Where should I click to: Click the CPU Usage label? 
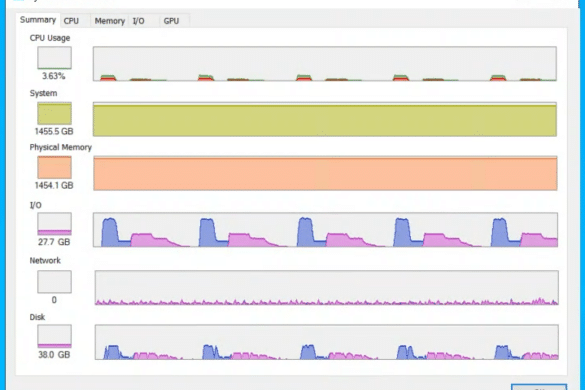pos(50,38)
